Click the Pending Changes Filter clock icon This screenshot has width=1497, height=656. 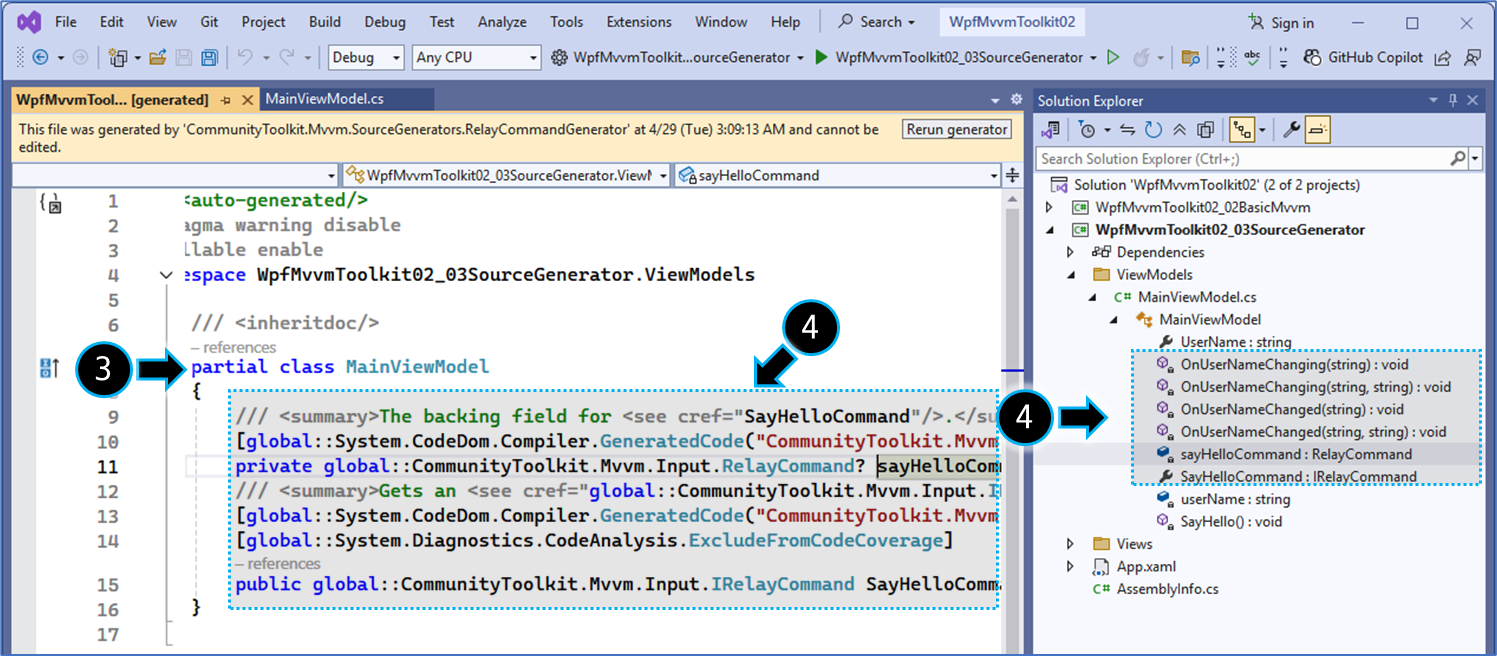pyautogui.click(x=1087, y=129)
